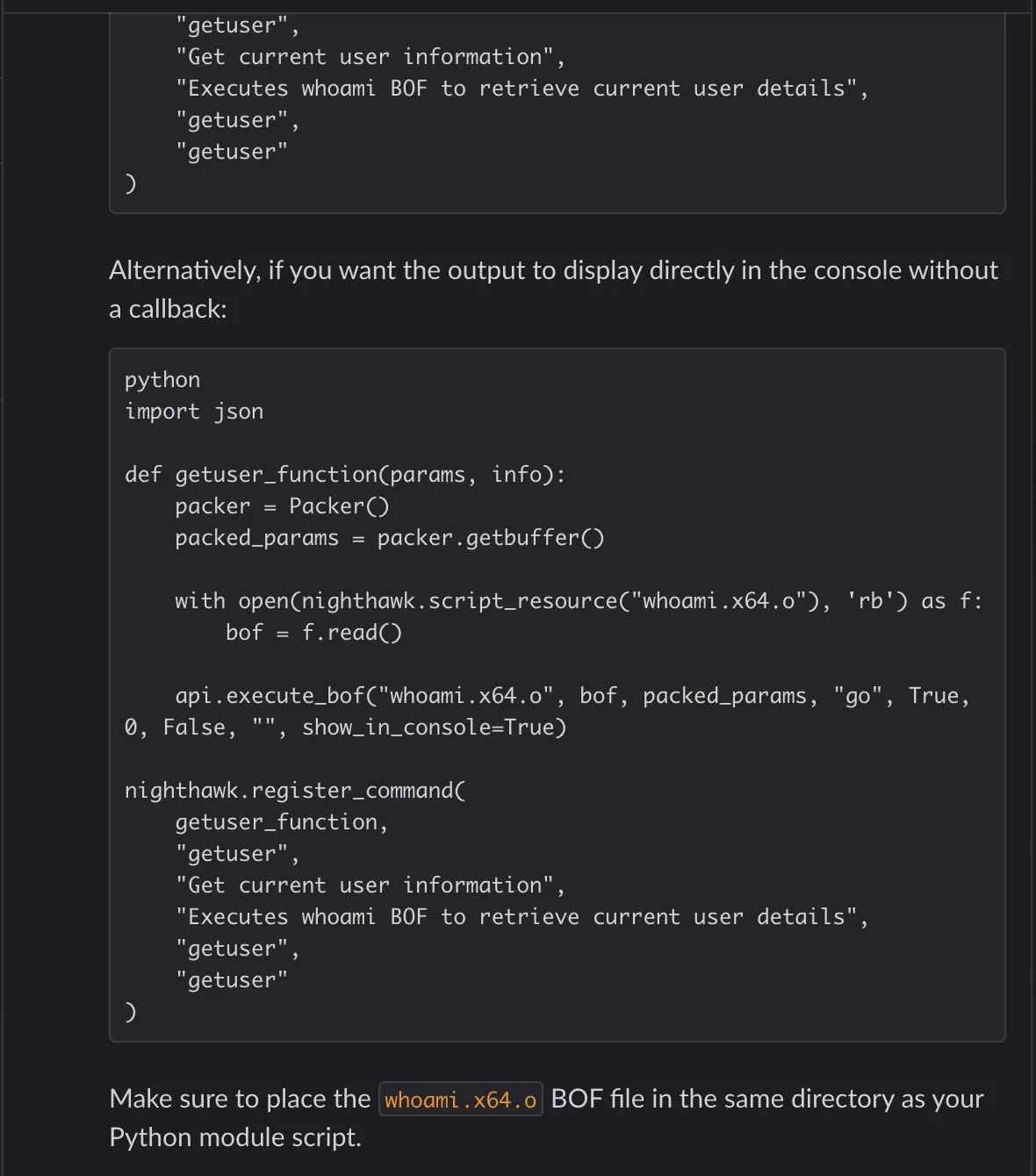This screenshot has width=1036, height=1176.
Task: Click the 'import json' code line
Action: coord(194,412)
